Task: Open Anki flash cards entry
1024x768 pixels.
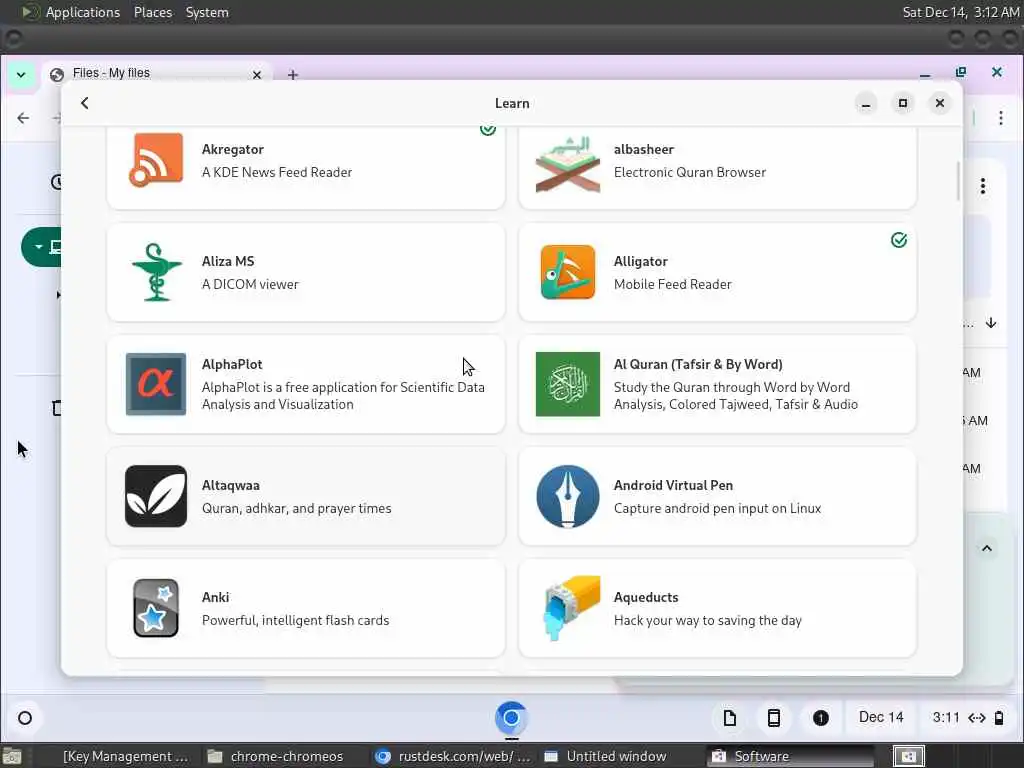Action: [306, 608]
